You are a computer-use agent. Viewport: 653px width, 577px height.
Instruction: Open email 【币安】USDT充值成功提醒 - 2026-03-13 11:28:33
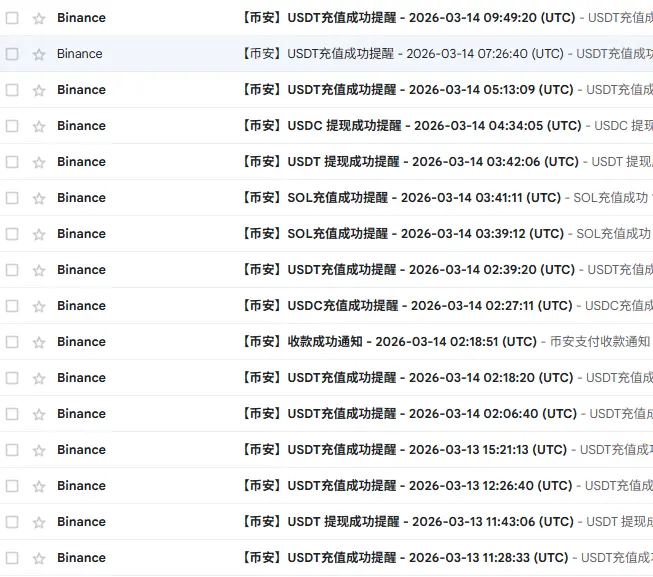[x=405, y=558]
